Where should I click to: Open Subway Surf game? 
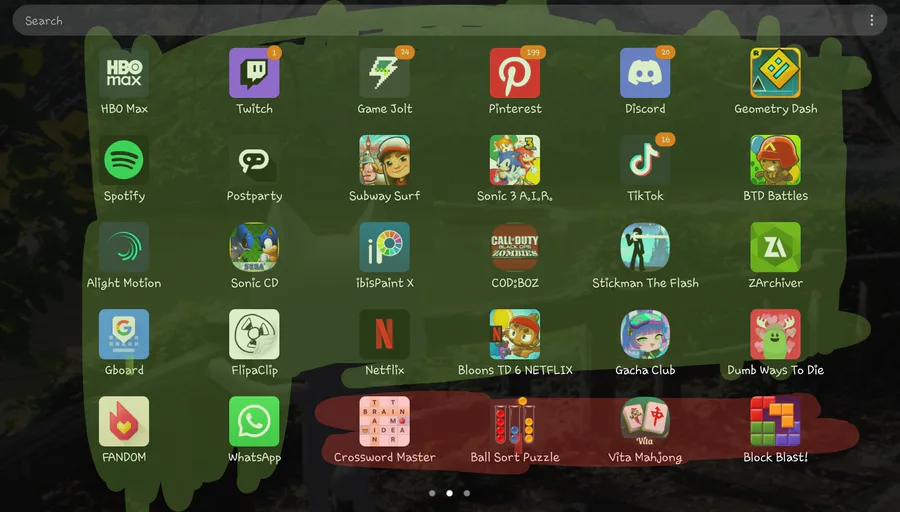[385, 160]
